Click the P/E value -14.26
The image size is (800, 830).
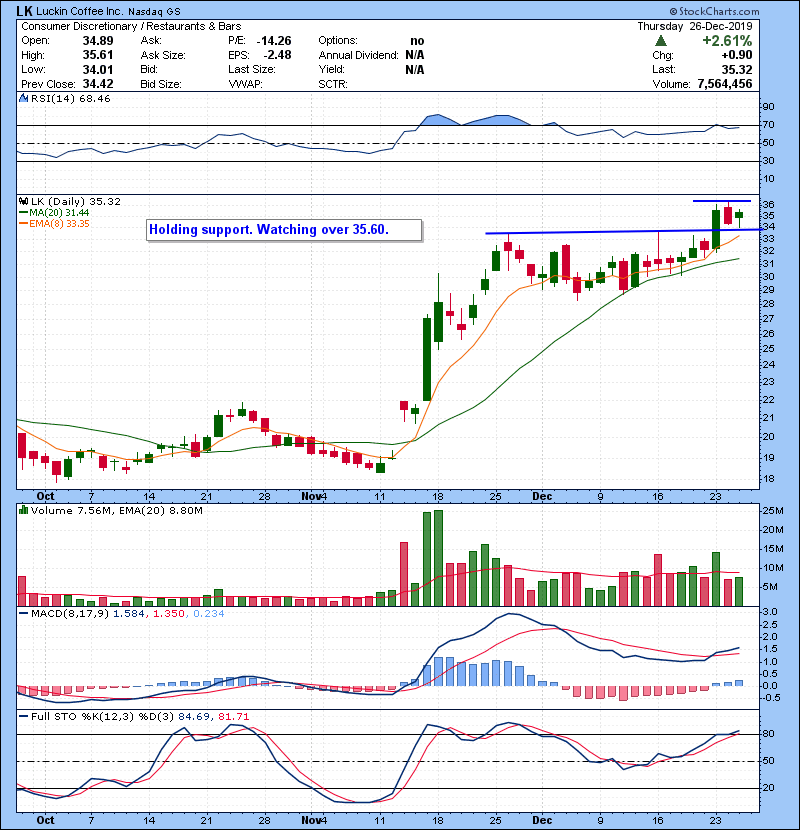274,41
